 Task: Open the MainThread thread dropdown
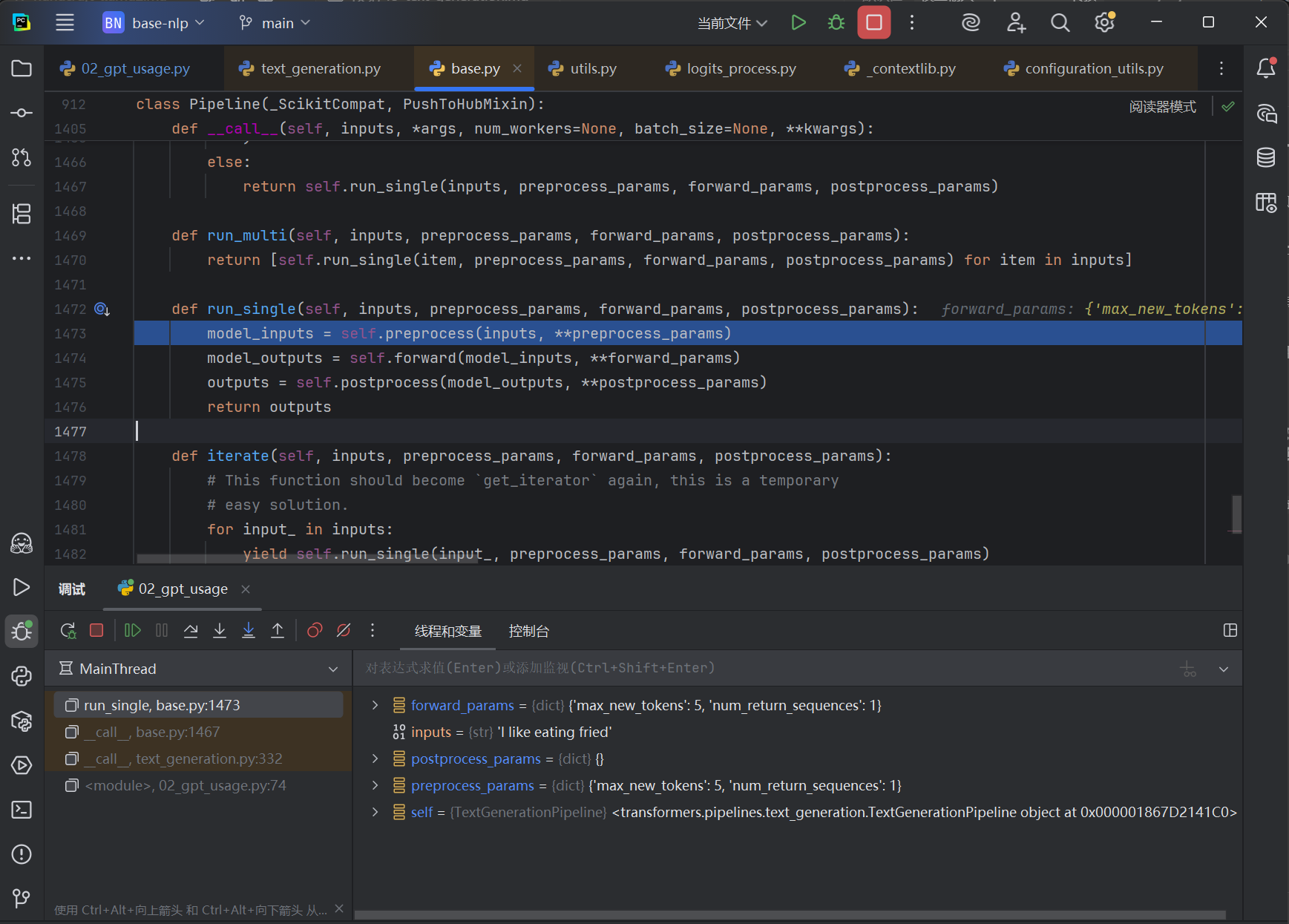click(199, 669)
